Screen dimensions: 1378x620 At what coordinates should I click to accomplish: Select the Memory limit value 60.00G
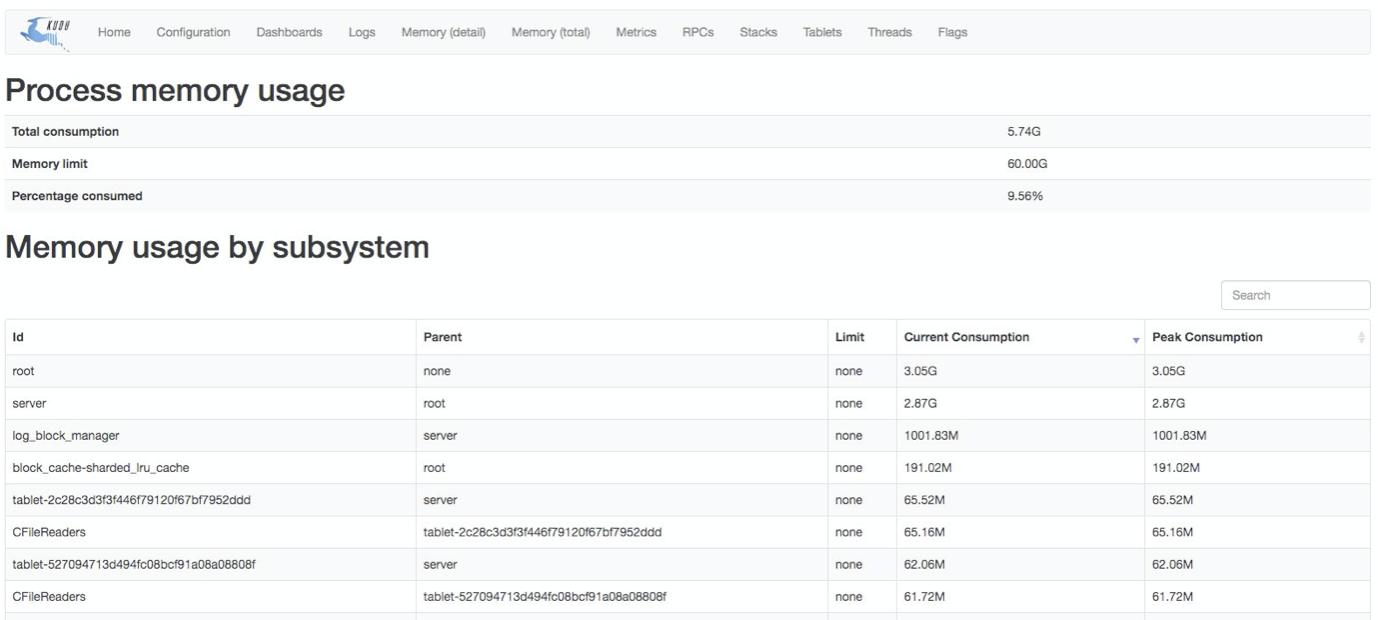[x=1027, y=164]
